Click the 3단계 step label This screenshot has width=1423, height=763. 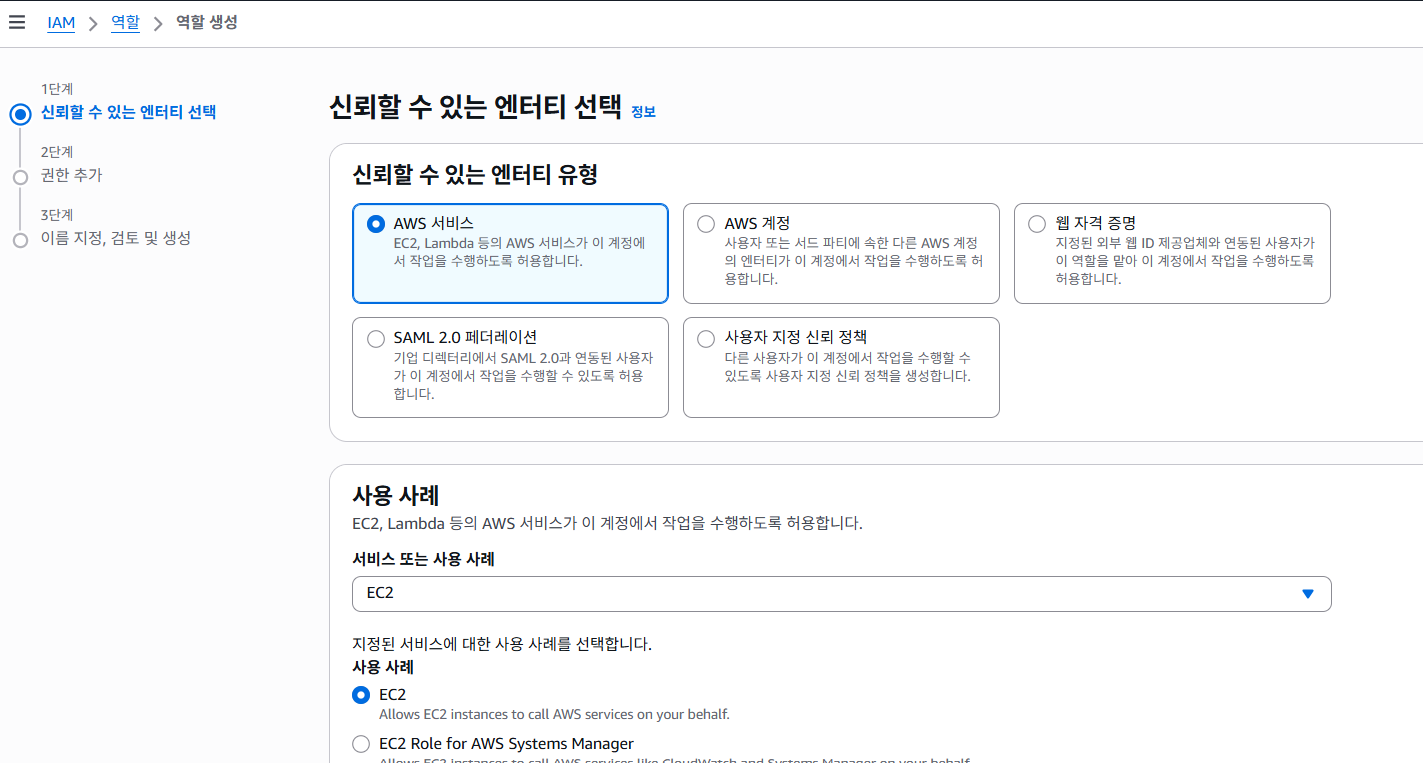point(57,215)
